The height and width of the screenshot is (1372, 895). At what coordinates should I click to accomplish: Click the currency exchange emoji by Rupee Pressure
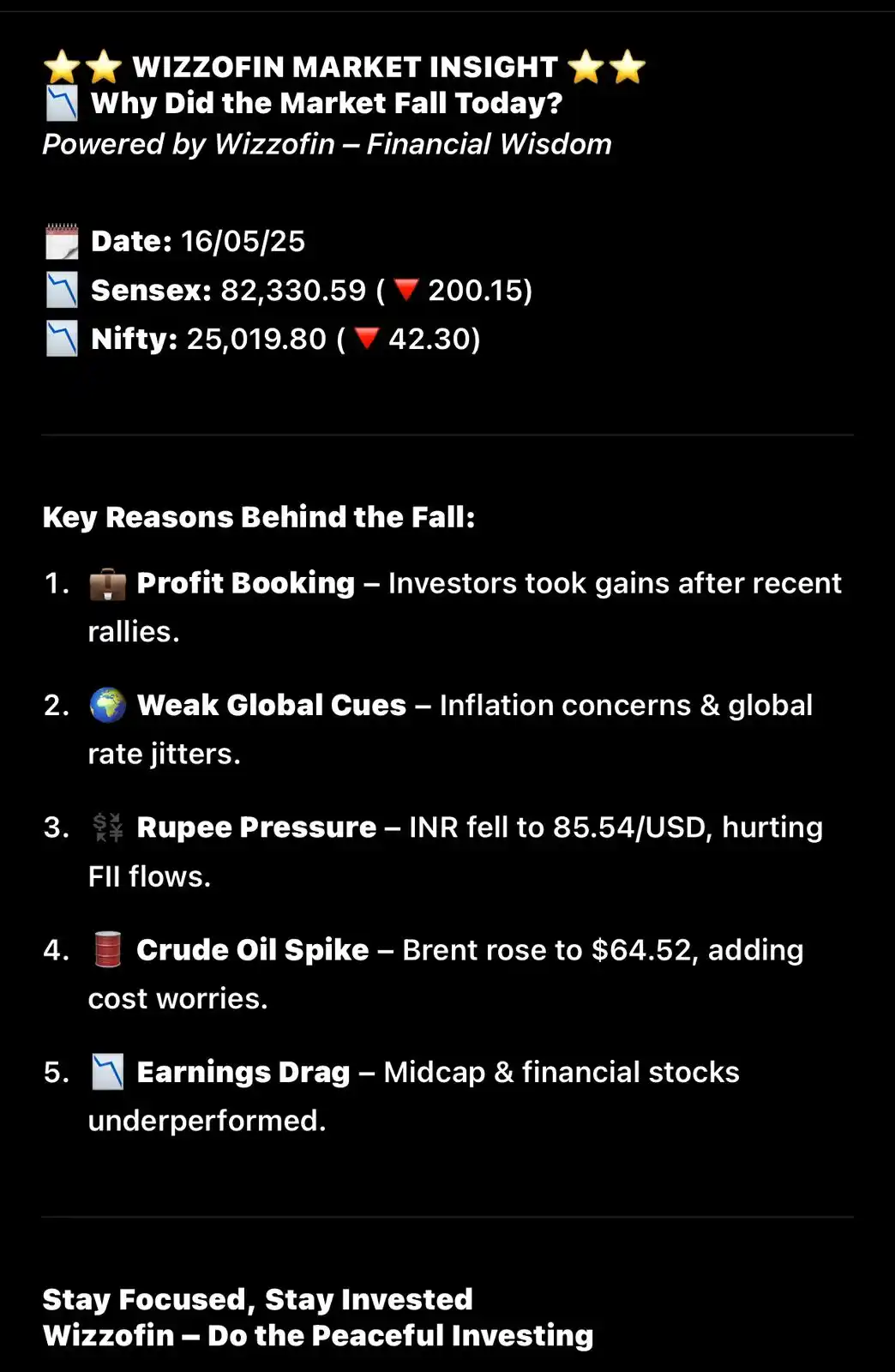[x=107, y=827]
